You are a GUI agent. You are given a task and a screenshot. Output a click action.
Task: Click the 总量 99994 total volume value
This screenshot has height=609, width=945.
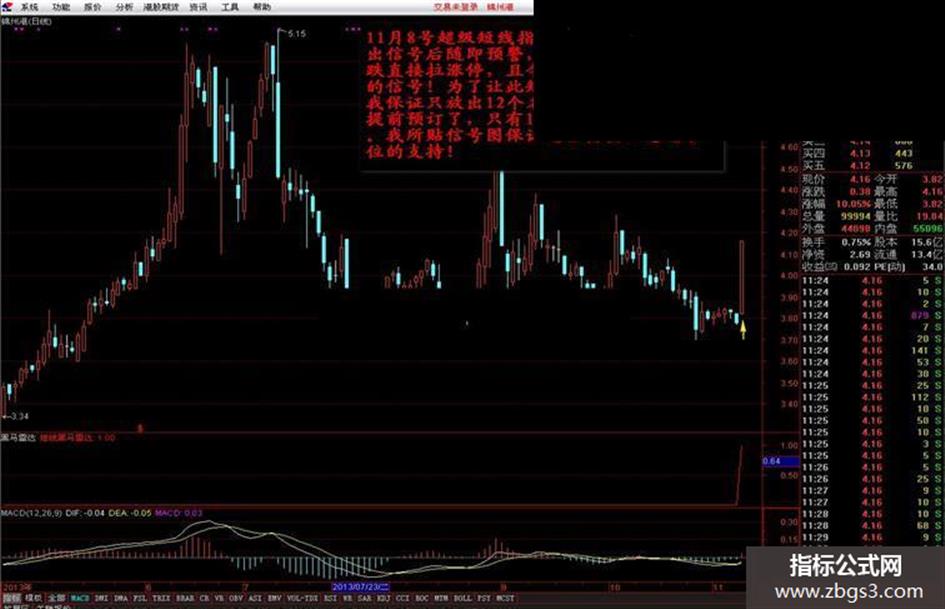tap(856, 216)
